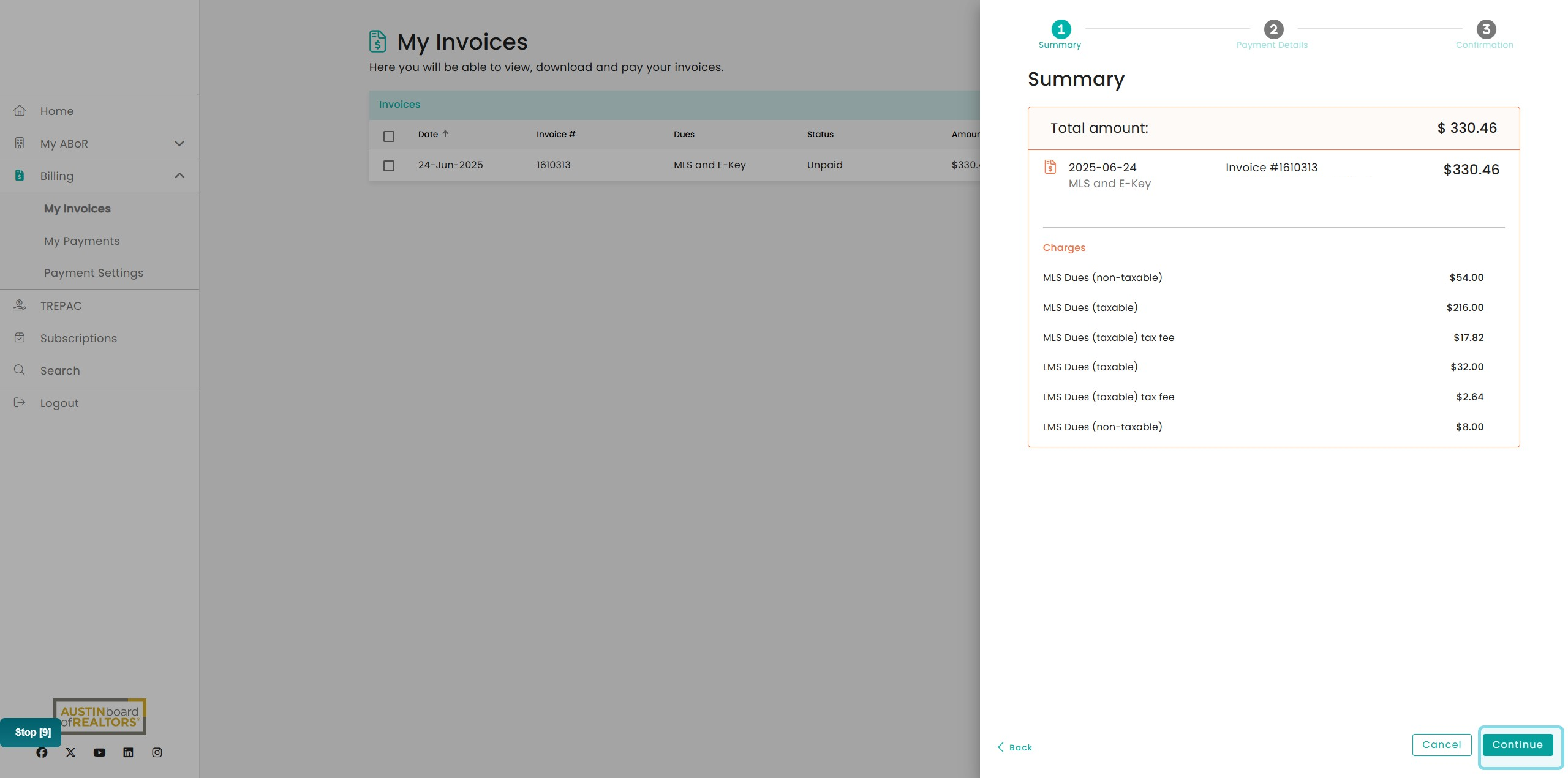This screenshot has width=1568, height=778.
Task: Open the Facebook social icon
Action: 42,752
